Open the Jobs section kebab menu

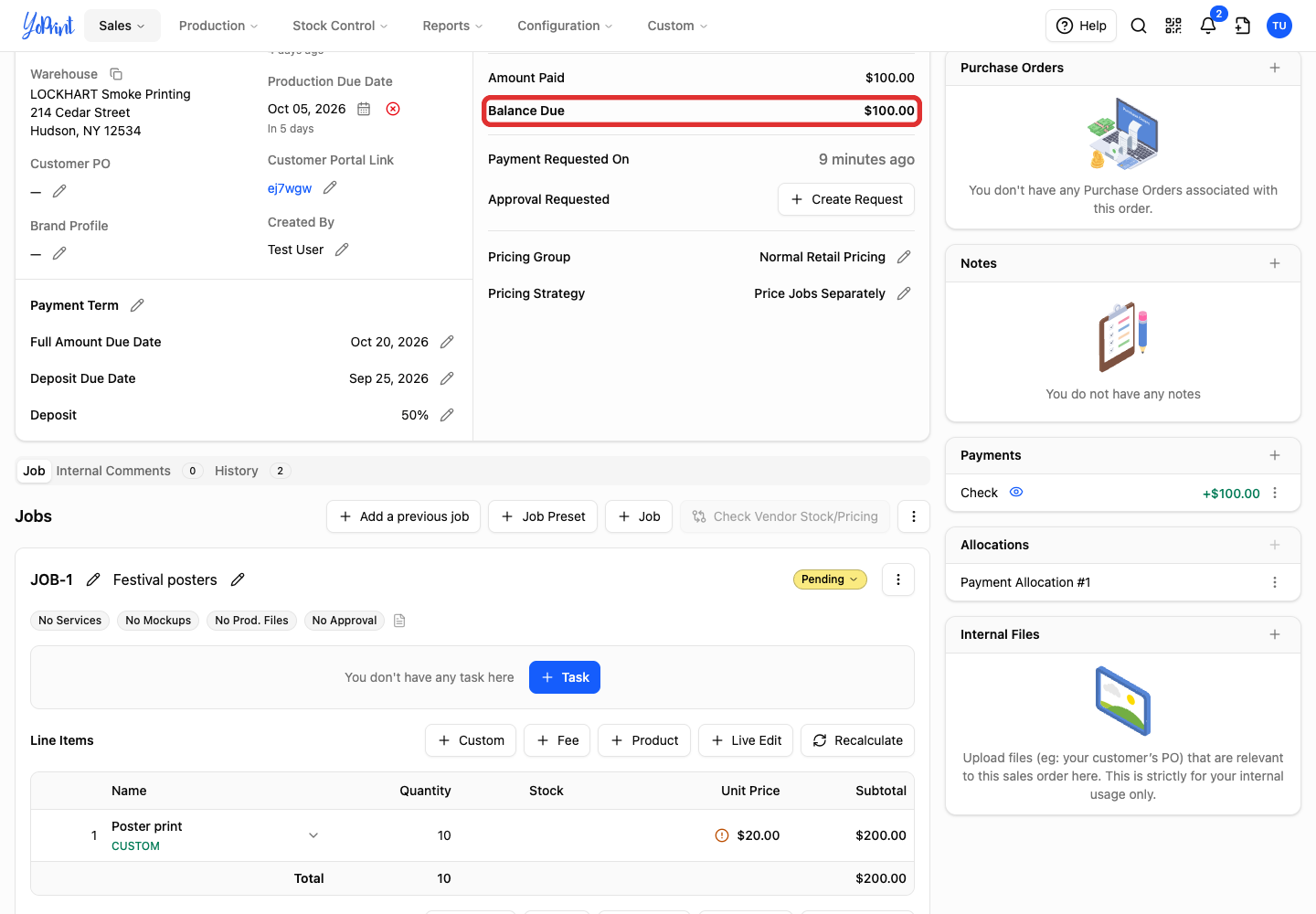[x=914, y=516]
